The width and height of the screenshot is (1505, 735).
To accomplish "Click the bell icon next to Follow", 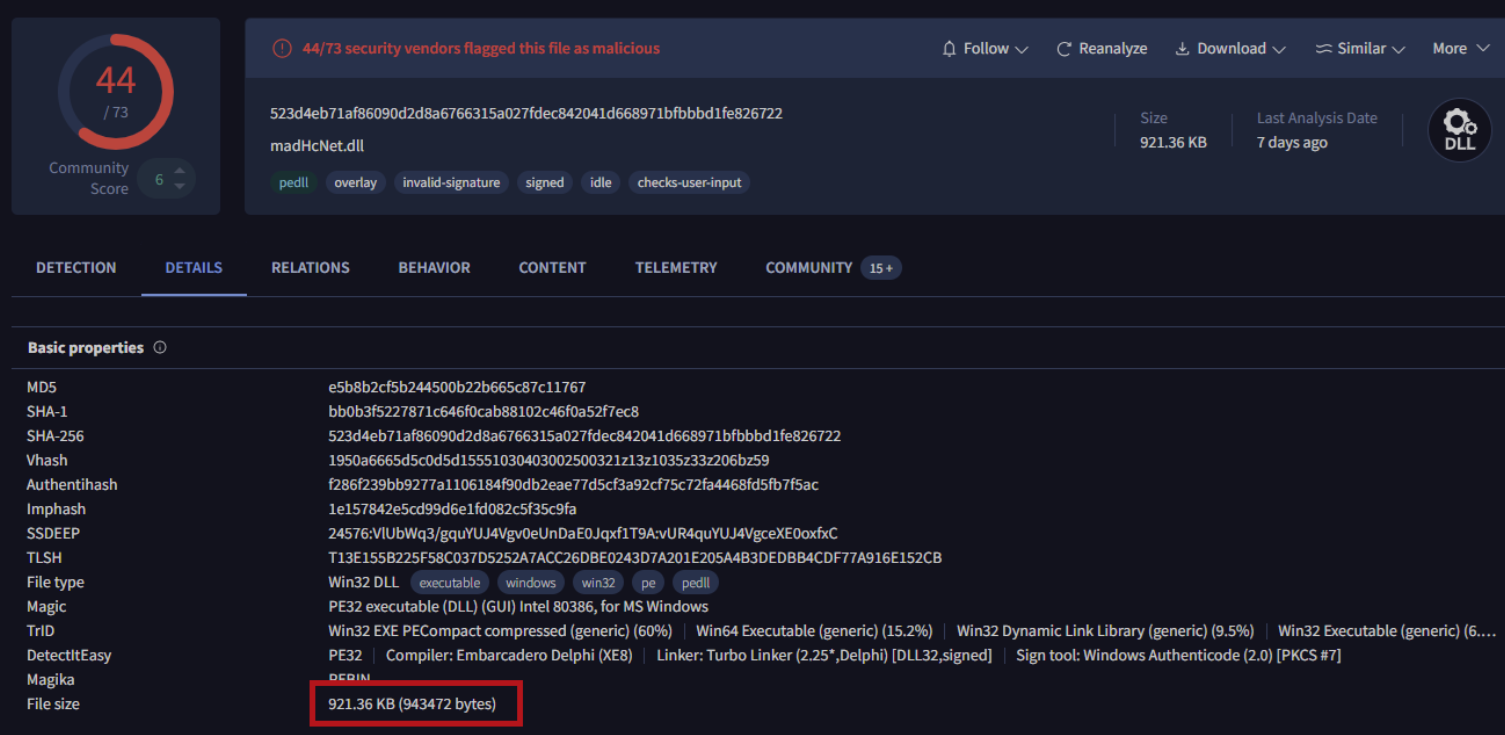I will click(x=949, y=49).
